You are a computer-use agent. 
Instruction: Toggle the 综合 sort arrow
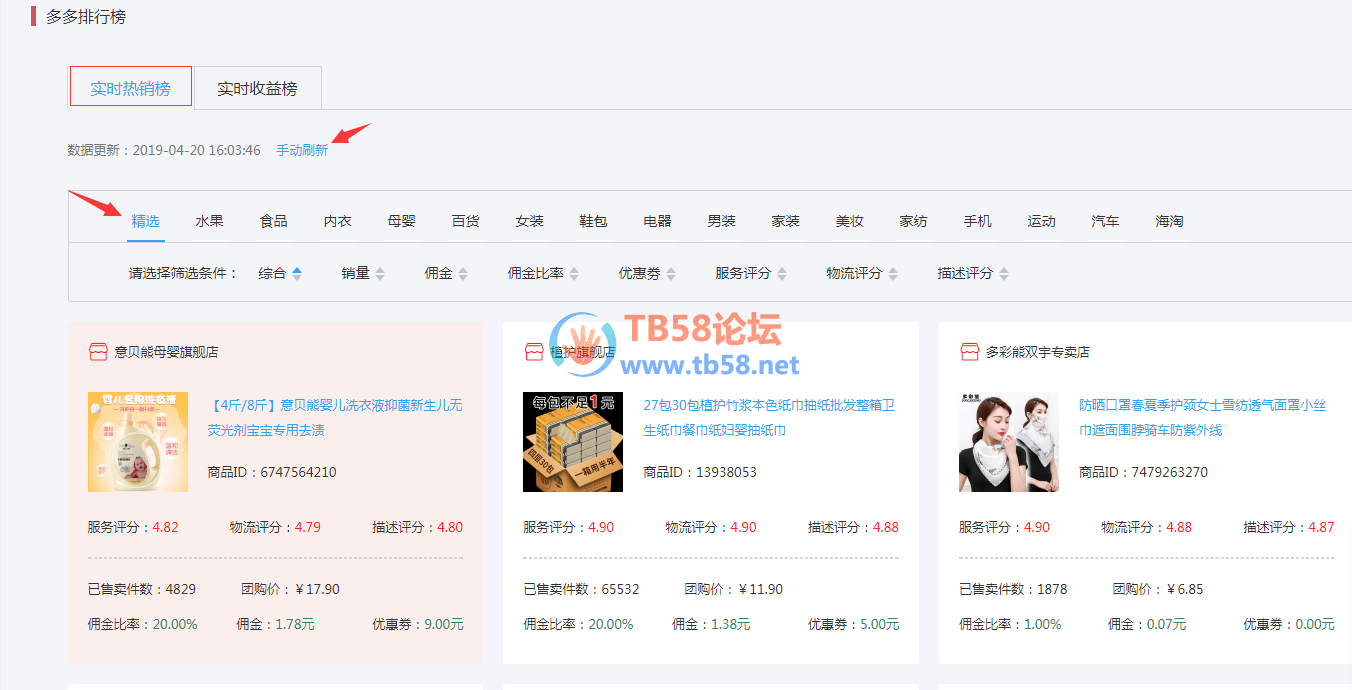[x=297, y=273]
